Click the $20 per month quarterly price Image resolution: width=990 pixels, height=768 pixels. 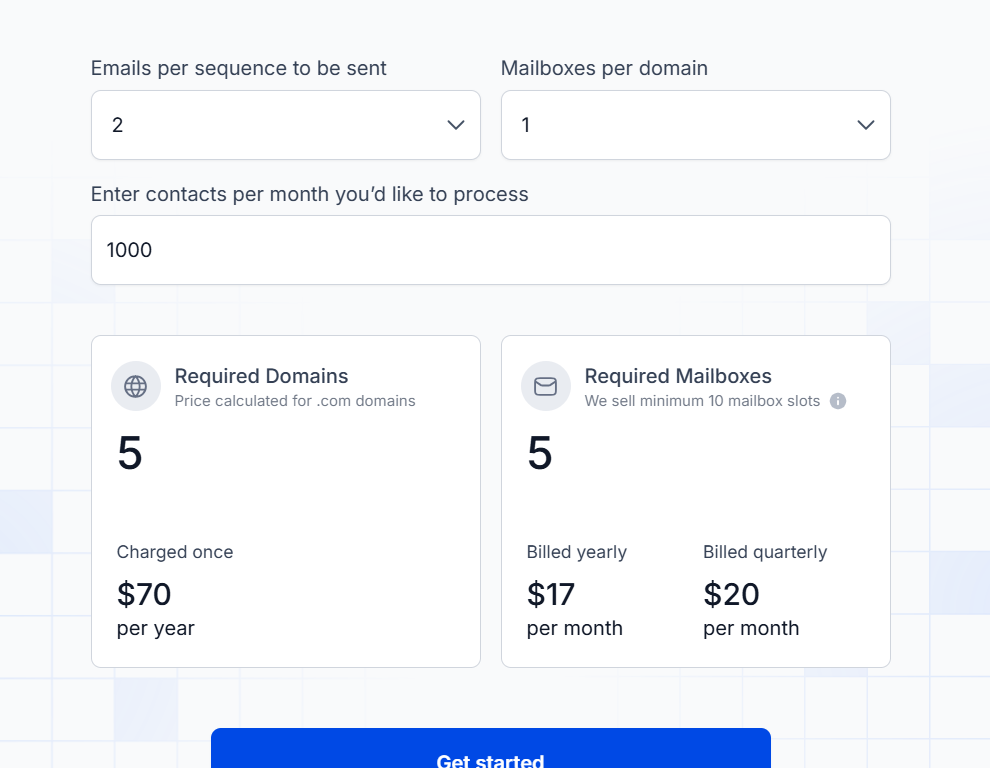click(731, 594)
